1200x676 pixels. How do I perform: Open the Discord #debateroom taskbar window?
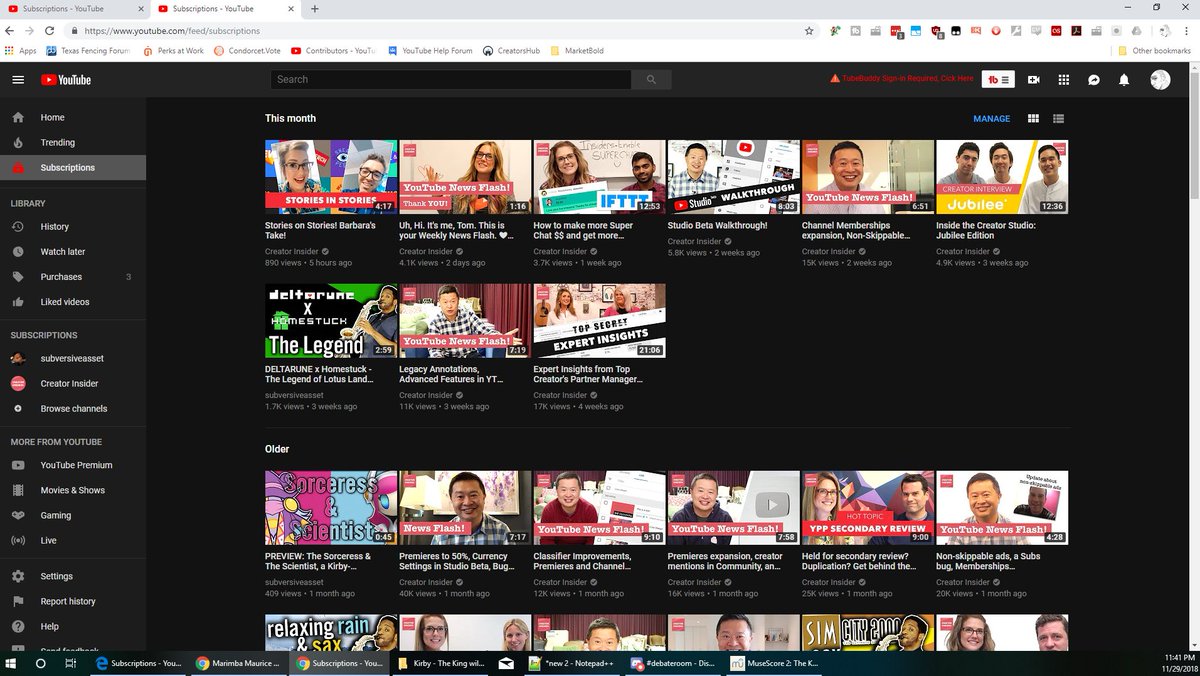tap(675, 663)
